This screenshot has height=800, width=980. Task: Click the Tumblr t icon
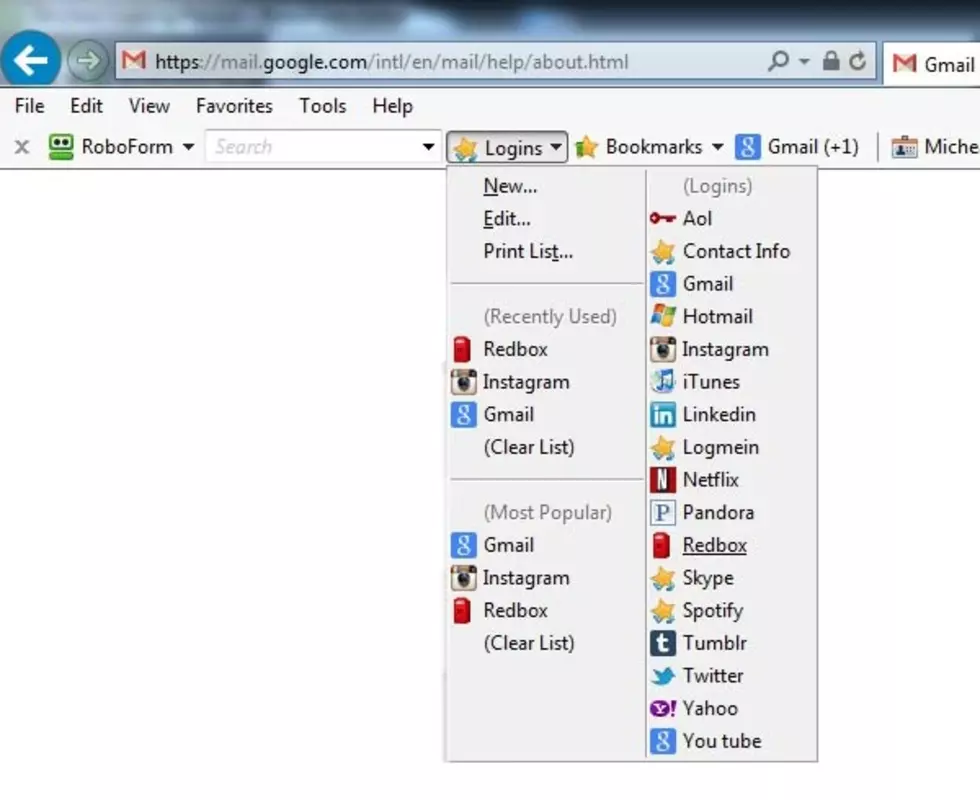(x=662, y=643)
